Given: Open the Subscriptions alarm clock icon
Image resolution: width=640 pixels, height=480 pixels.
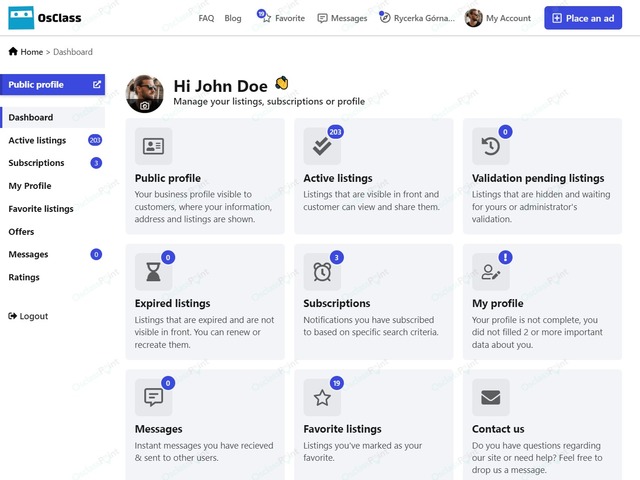Looking at the screenshot, I should pyautogui.click(x=322, y=271).
